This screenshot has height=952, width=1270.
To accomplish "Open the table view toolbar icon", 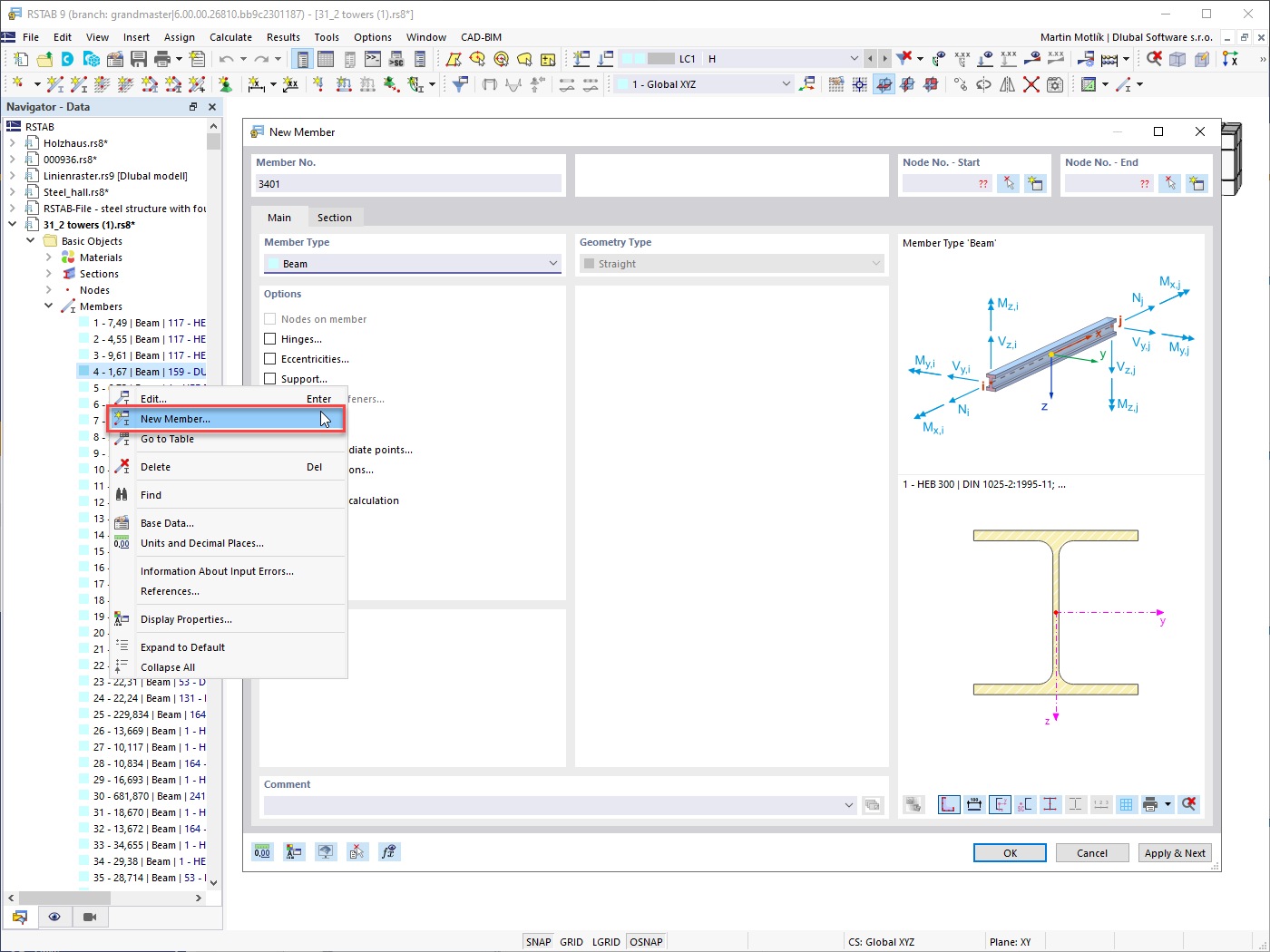I will point(326,59).
